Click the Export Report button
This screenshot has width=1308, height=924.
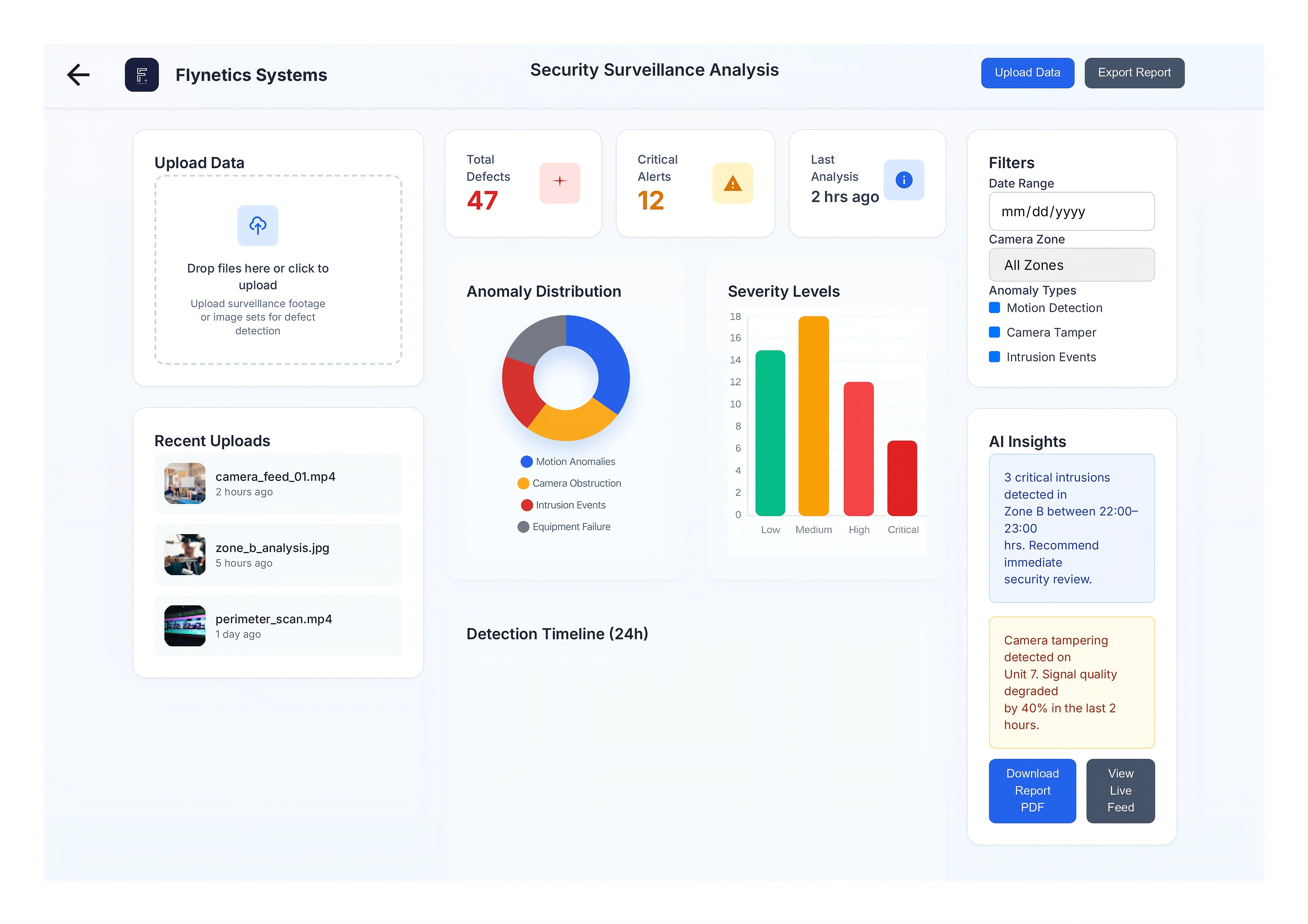(x=1134, y=73)
